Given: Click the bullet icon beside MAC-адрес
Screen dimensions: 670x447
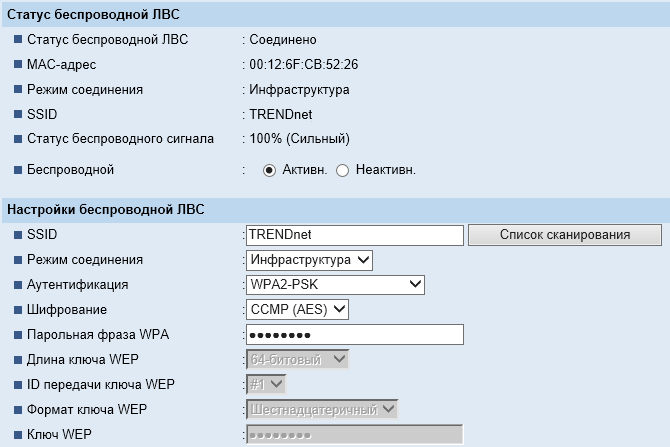Looking at the screenshot, I should (16, 65).
